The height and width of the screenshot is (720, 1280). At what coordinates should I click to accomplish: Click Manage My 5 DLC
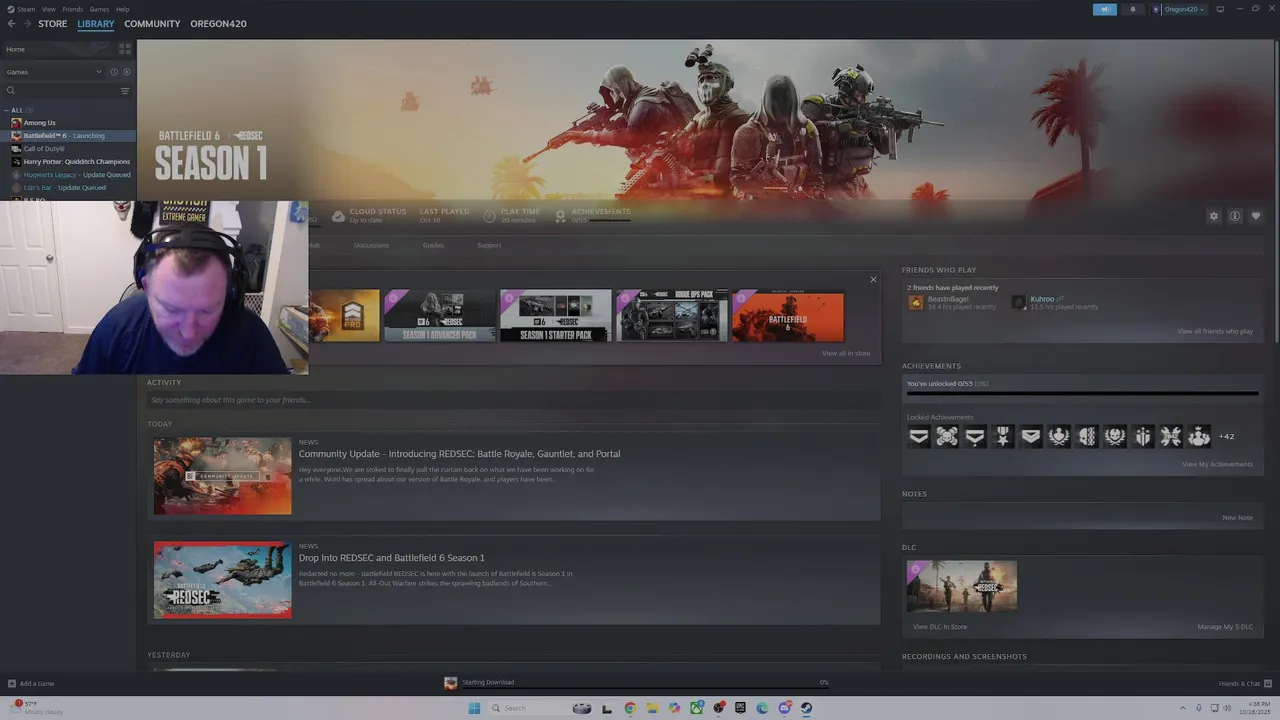[x=1225, y=627]
